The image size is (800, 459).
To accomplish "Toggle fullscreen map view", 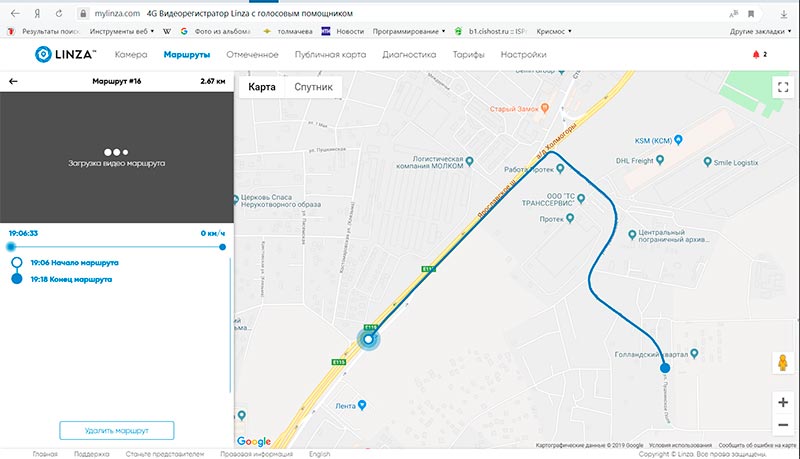I will tap(783, 87).
